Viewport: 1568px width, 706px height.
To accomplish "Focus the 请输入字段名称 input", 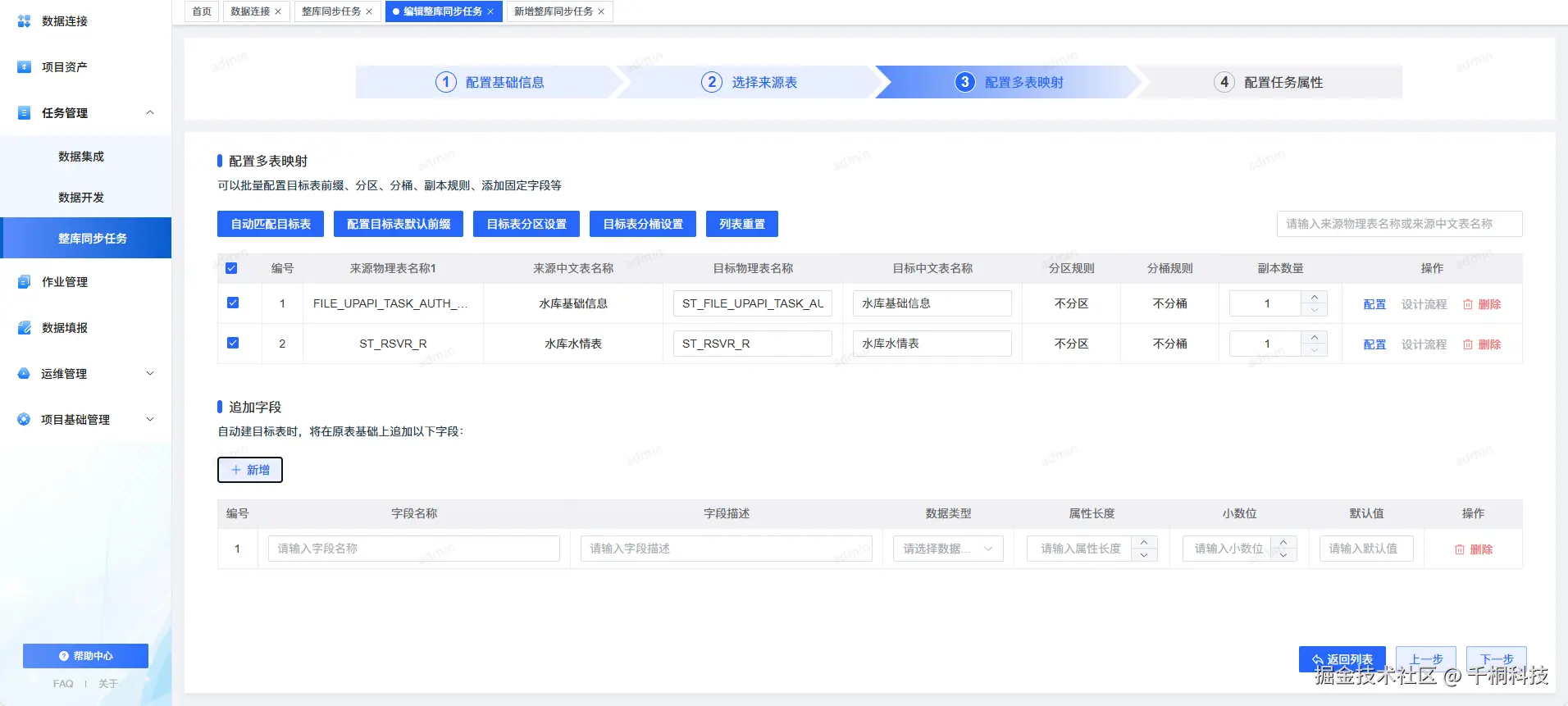I will 414,549.
